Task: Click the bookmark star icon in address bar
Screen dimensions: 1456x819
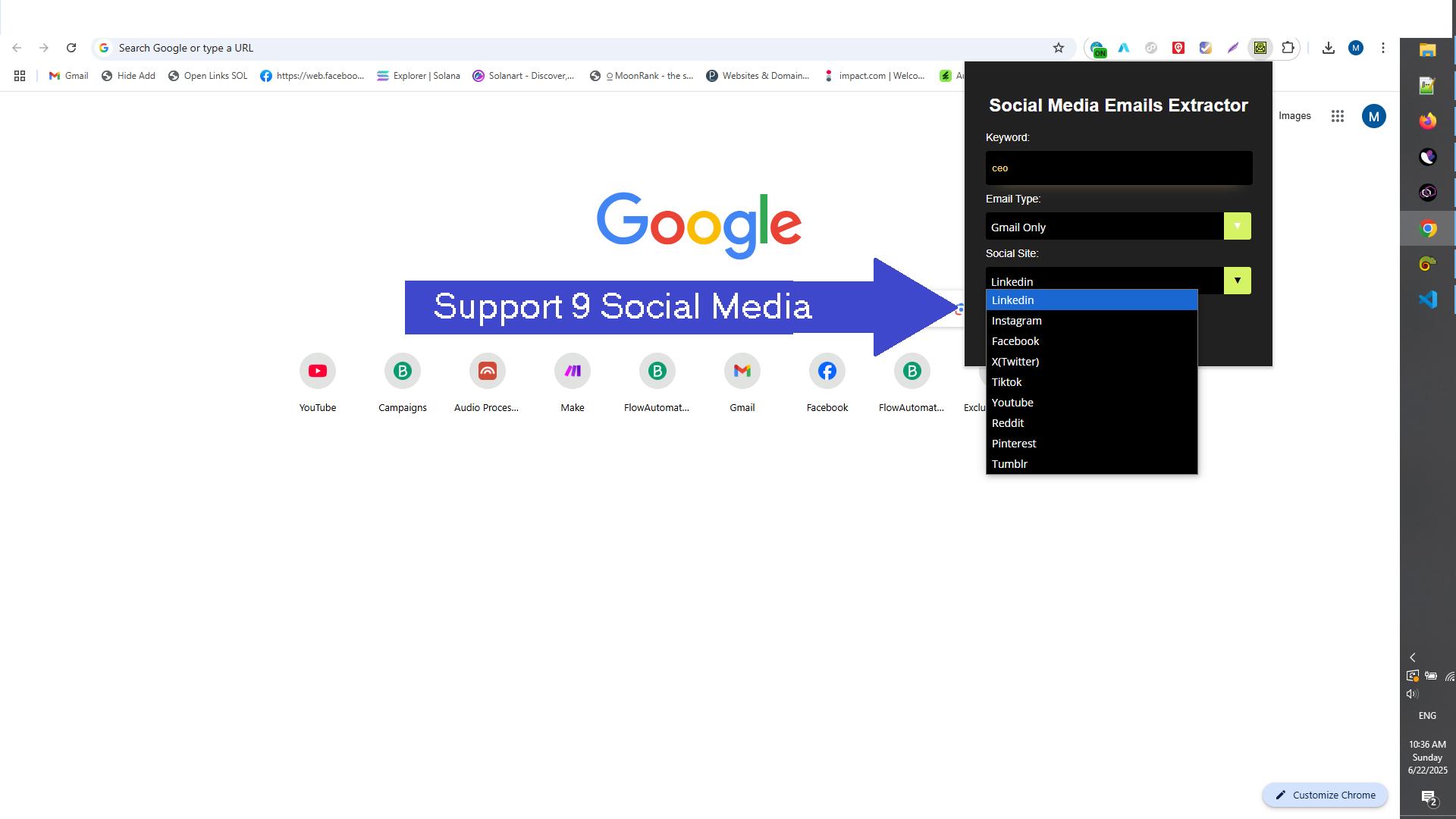Action: tap(1059, 48)
